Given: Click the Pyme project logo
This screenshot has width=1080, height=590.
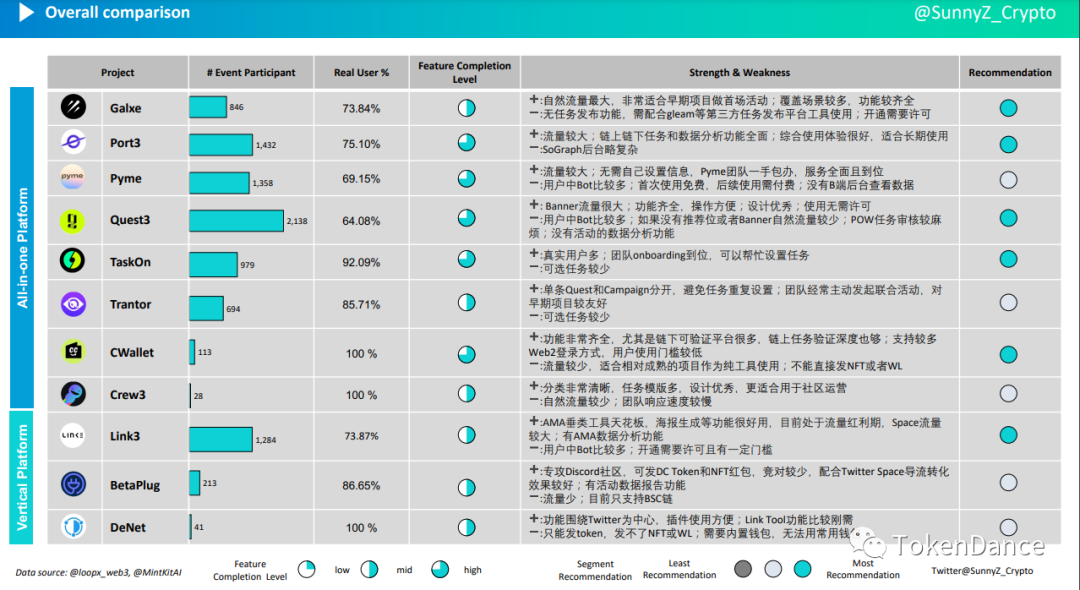Looking at the screenshot, I should pyautogui.click(x=72, y=177).
